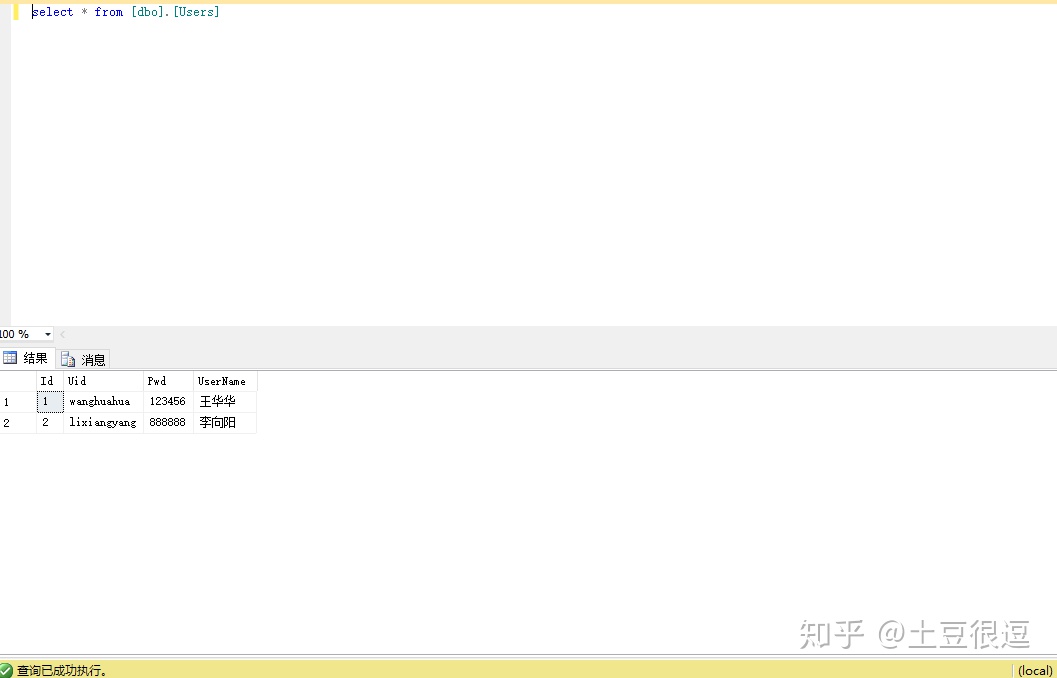The image size is (1057, 678).
Task: Click the 查询已成功执行 status message
Action: click(62, 671)
